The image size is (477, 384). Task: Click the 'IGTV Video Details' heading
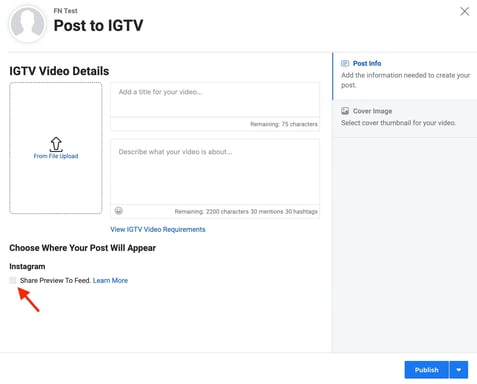(59, 71)
